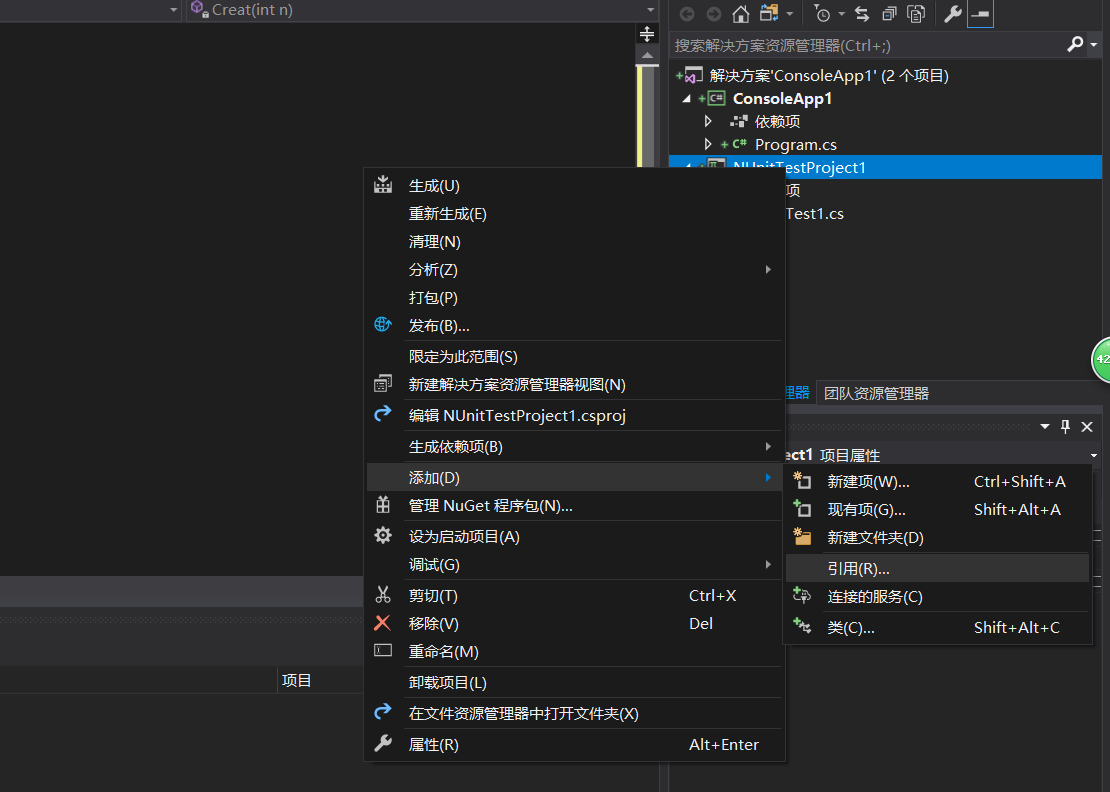This screenshot has width=1110, height=792.
Task: Click the Forward arrow in Solution Explorer toolbar
Action: [714, 13]
